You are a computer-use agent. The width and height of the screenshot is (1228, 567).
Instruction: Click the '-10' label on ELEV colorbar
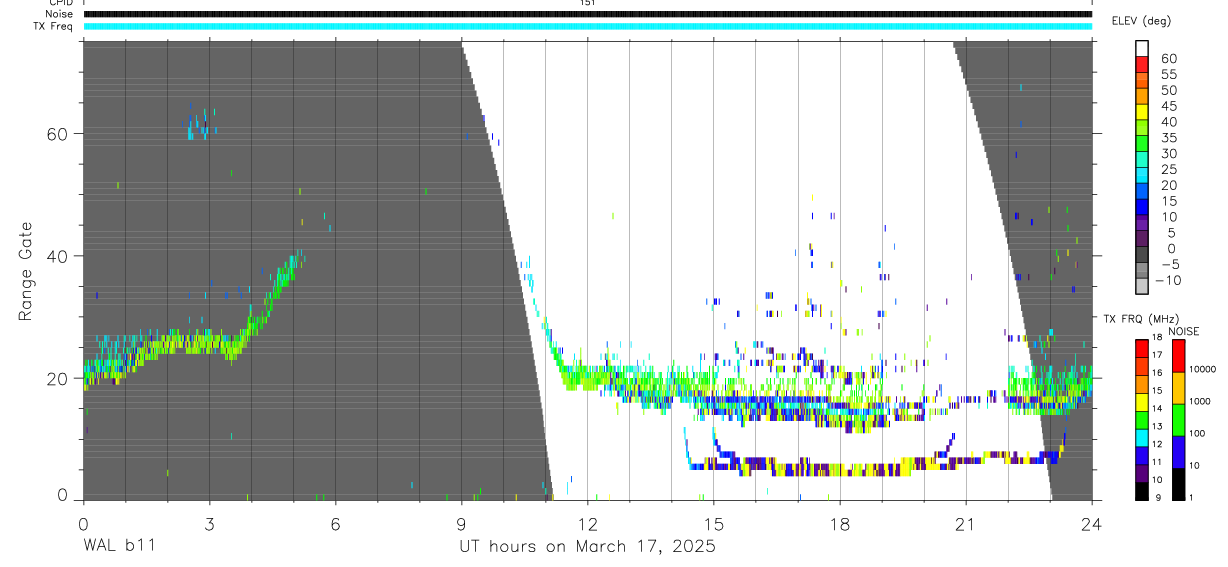click(1166, 280)
